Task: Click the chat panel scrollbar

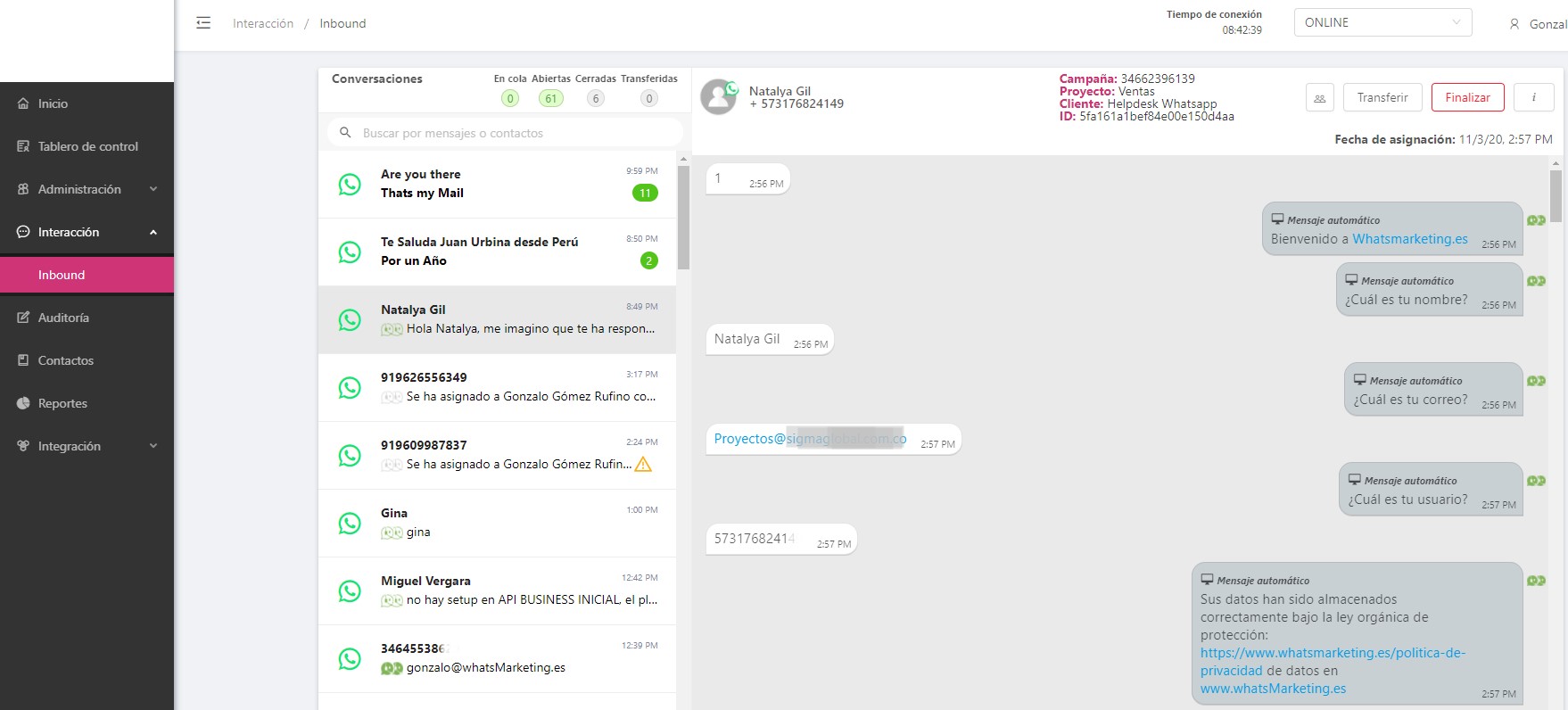Action: (x=1556, y=195)
